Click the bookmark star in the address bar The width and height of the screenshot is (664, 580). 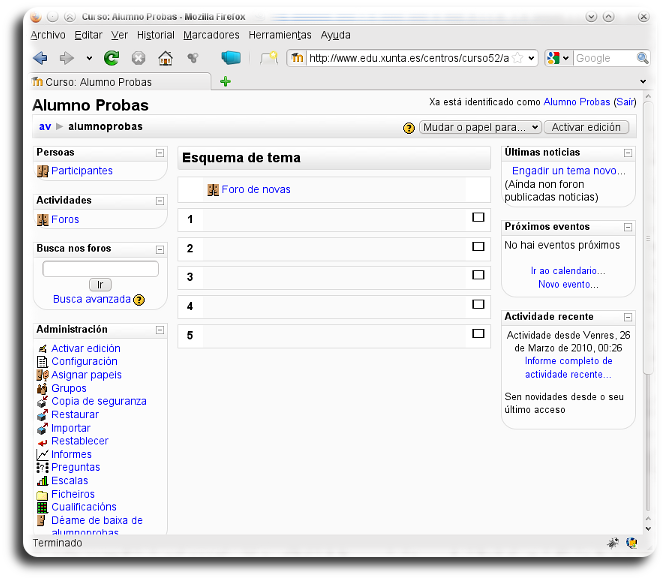click(x=517, y=58)
